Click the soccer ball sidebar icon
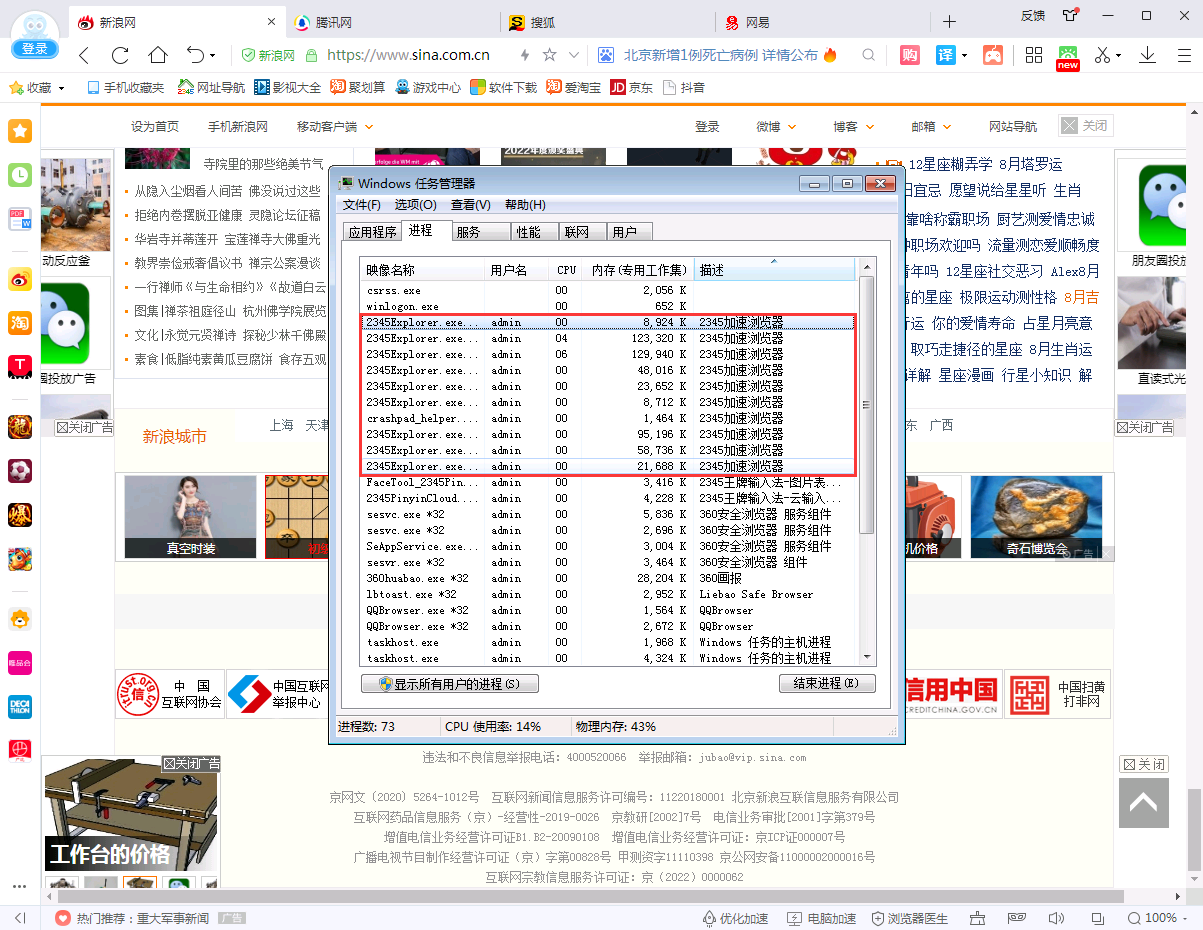 tap(20, 471)
